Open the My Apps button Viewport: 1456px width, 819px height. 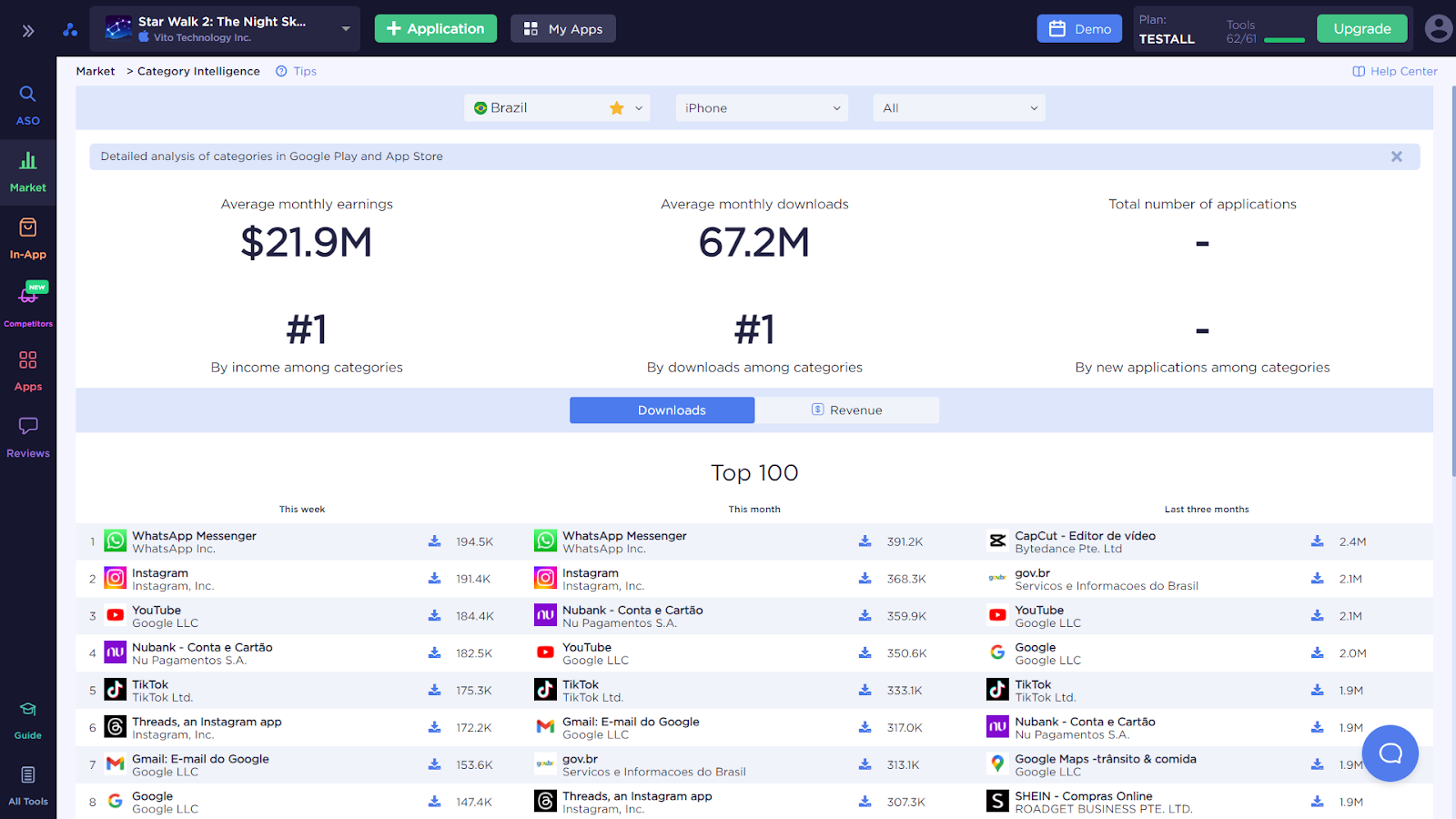tap(563, 29)
